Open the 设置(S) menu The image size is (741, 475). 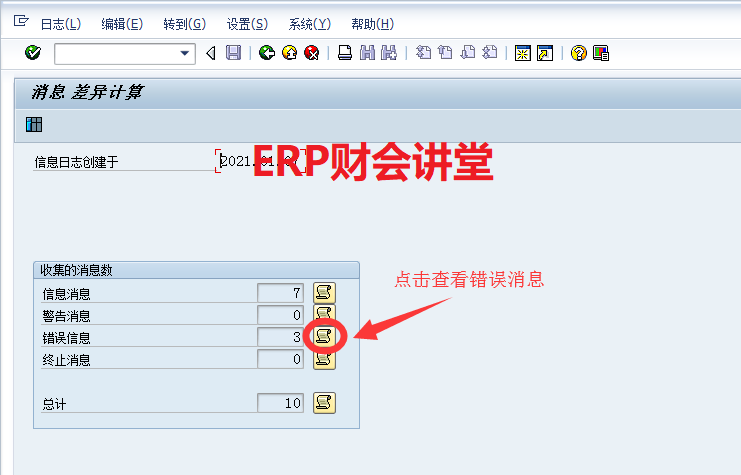(x=247, y=24)
